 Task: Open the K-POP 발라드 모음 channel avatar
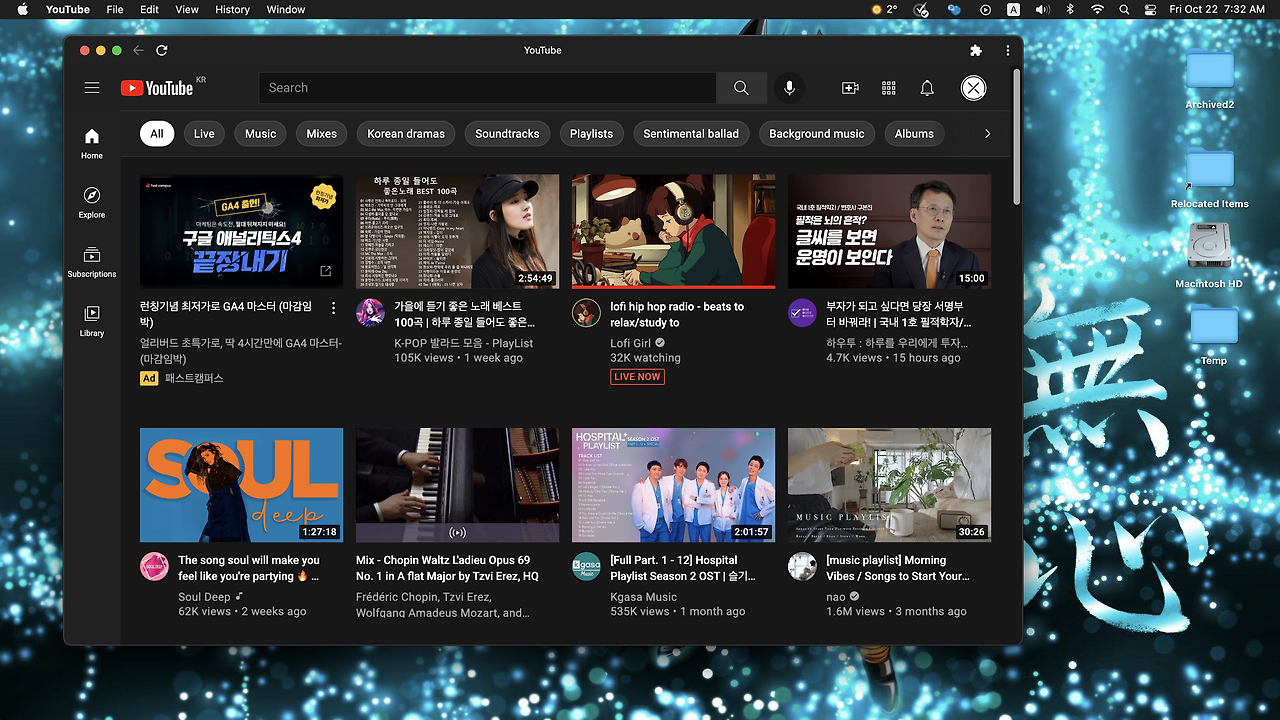pyautogui.click(x=371, y=313)
